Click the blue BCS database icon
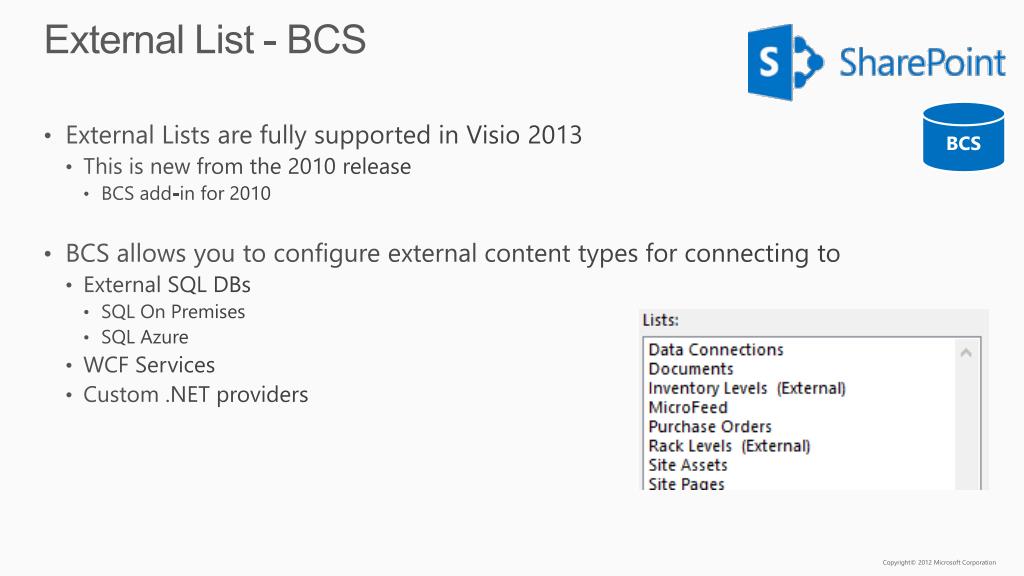1024x576 pixels. [963, 137]
